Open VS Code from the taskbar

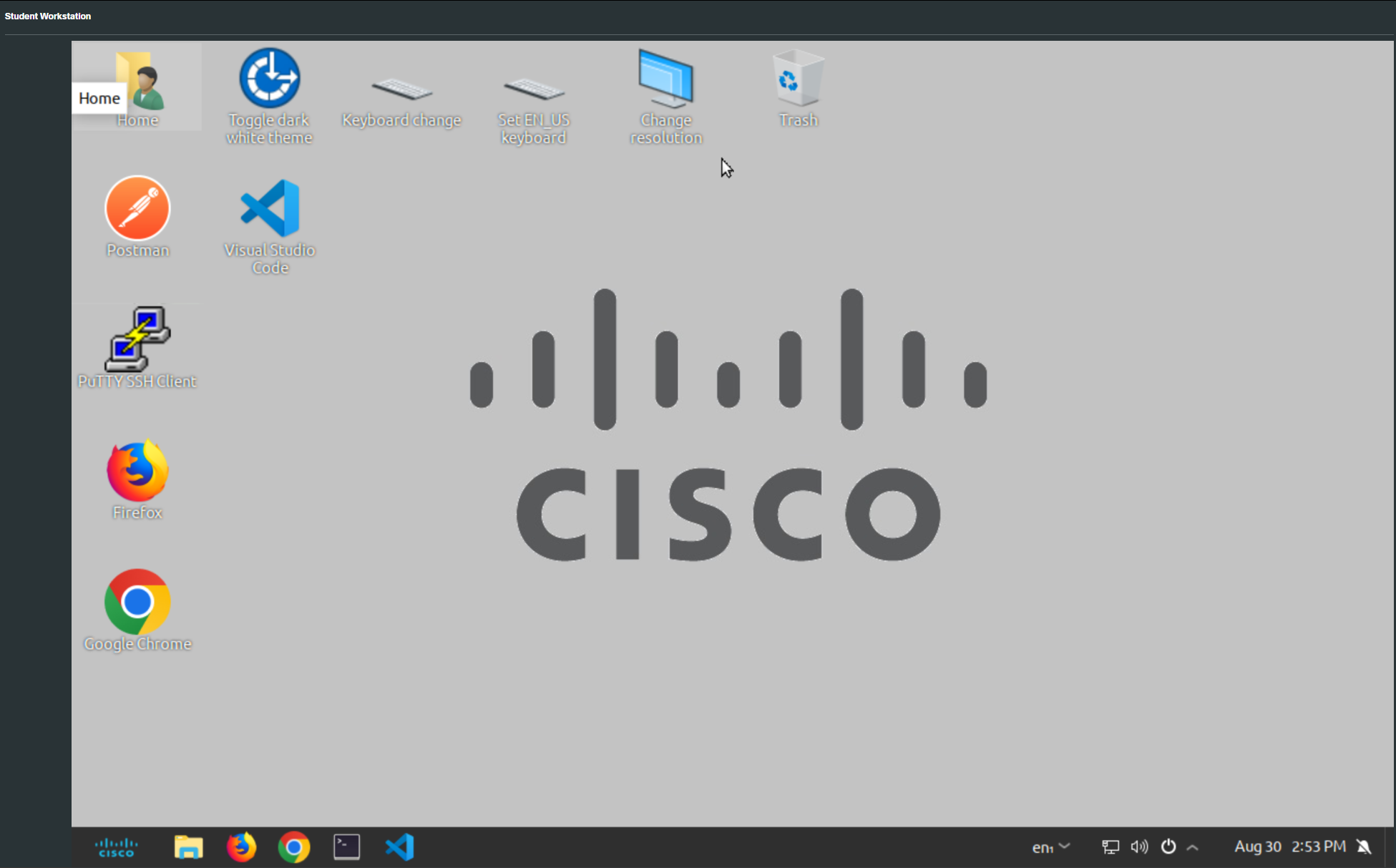[x=400, y=847]
